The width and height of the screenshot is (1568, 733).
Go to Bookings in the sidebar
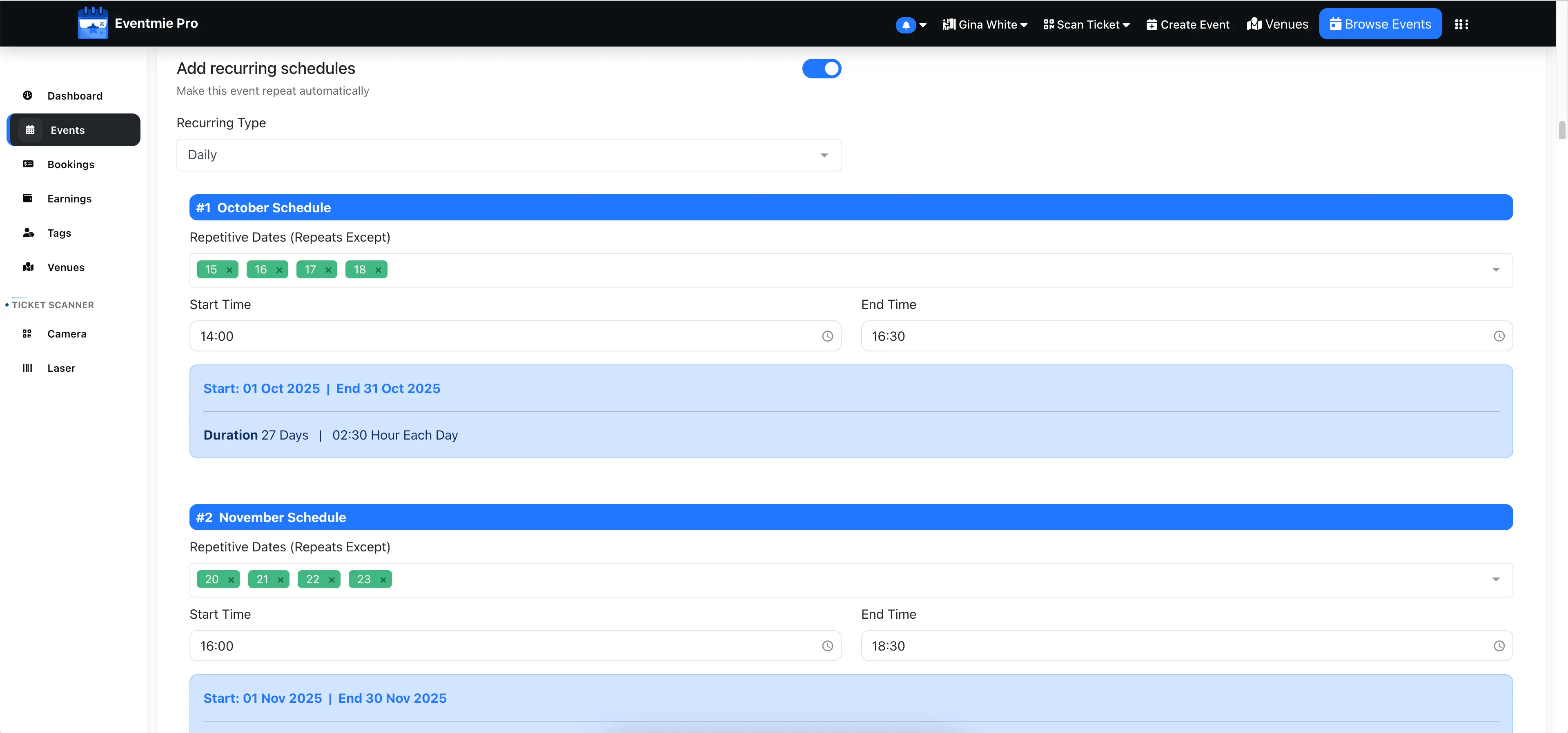71,165
